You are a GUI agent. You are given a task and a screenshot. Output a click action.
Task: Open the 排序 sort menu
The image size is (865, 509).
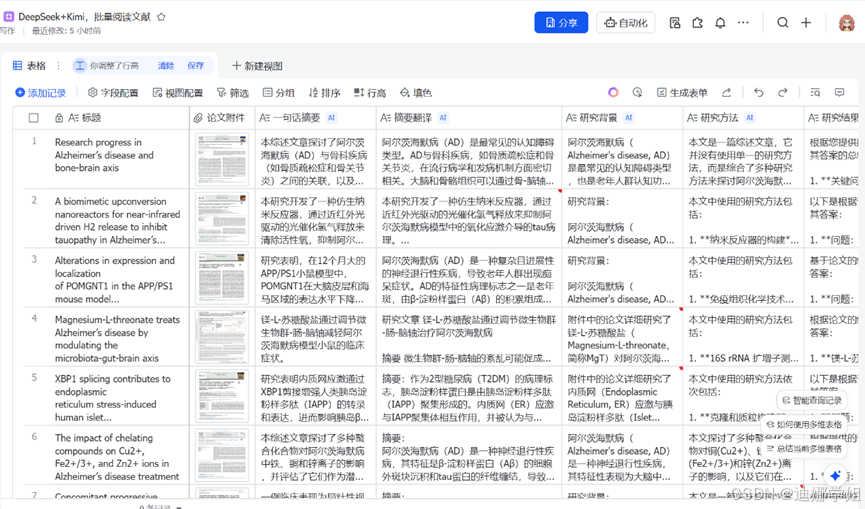tap(324, 93)
